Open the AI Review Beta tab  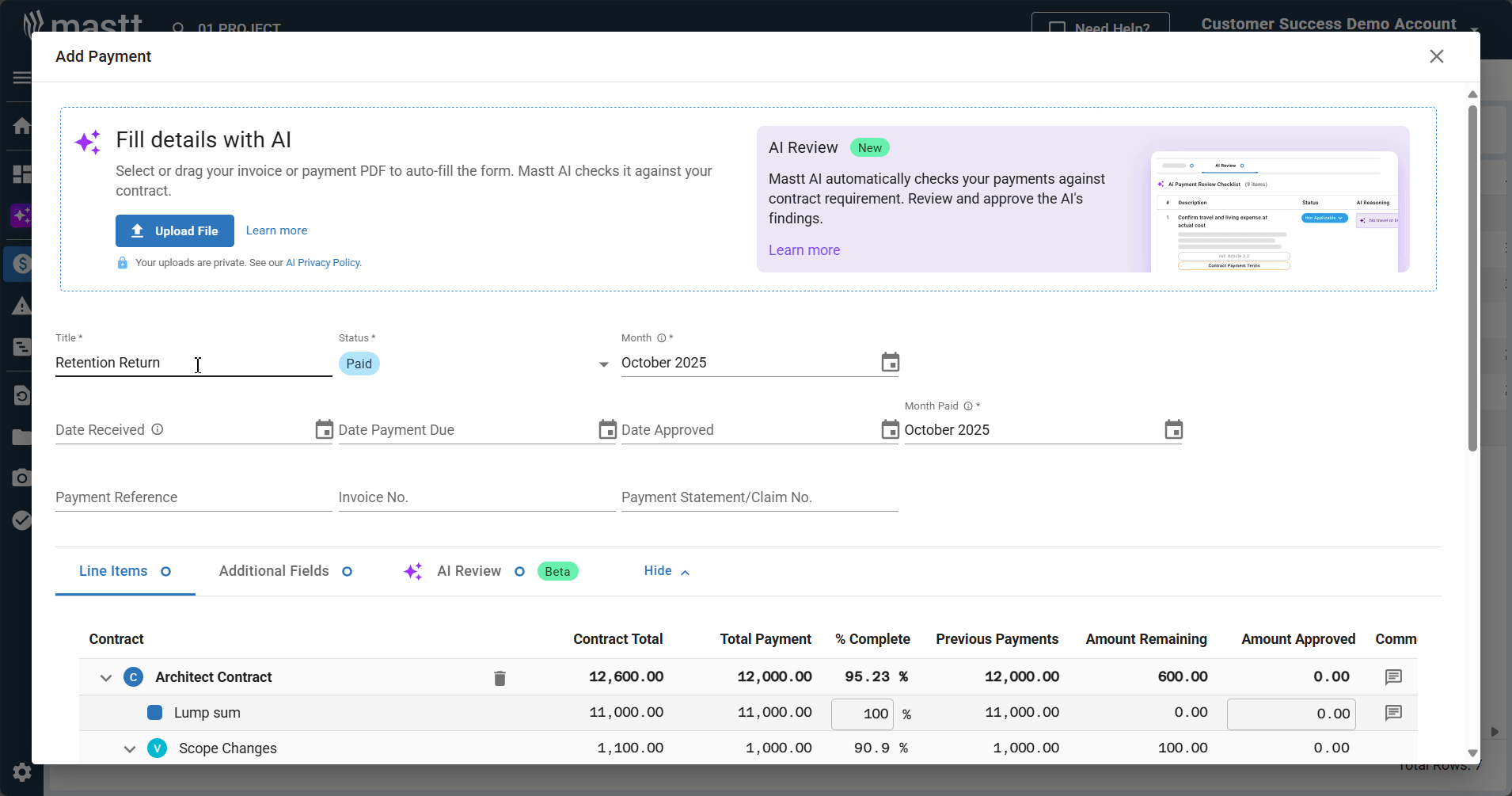tap(469, 571)
